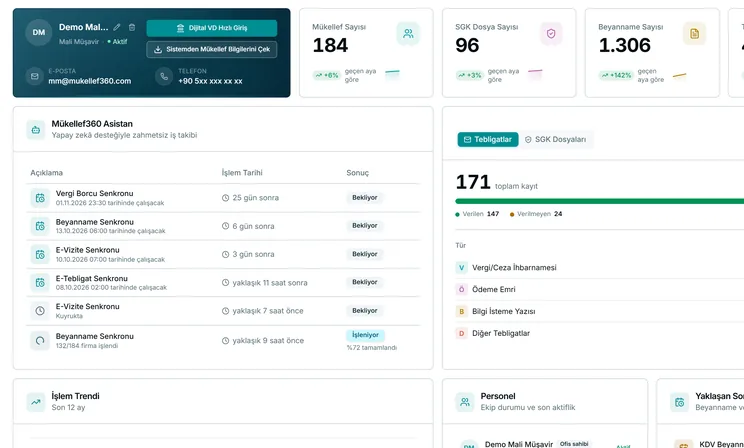Viewport: 744px width, 448px height.
Task: Select the Vergi Borcu Senkronu row title
Action: pyautogui.click(x=94, y=193)
